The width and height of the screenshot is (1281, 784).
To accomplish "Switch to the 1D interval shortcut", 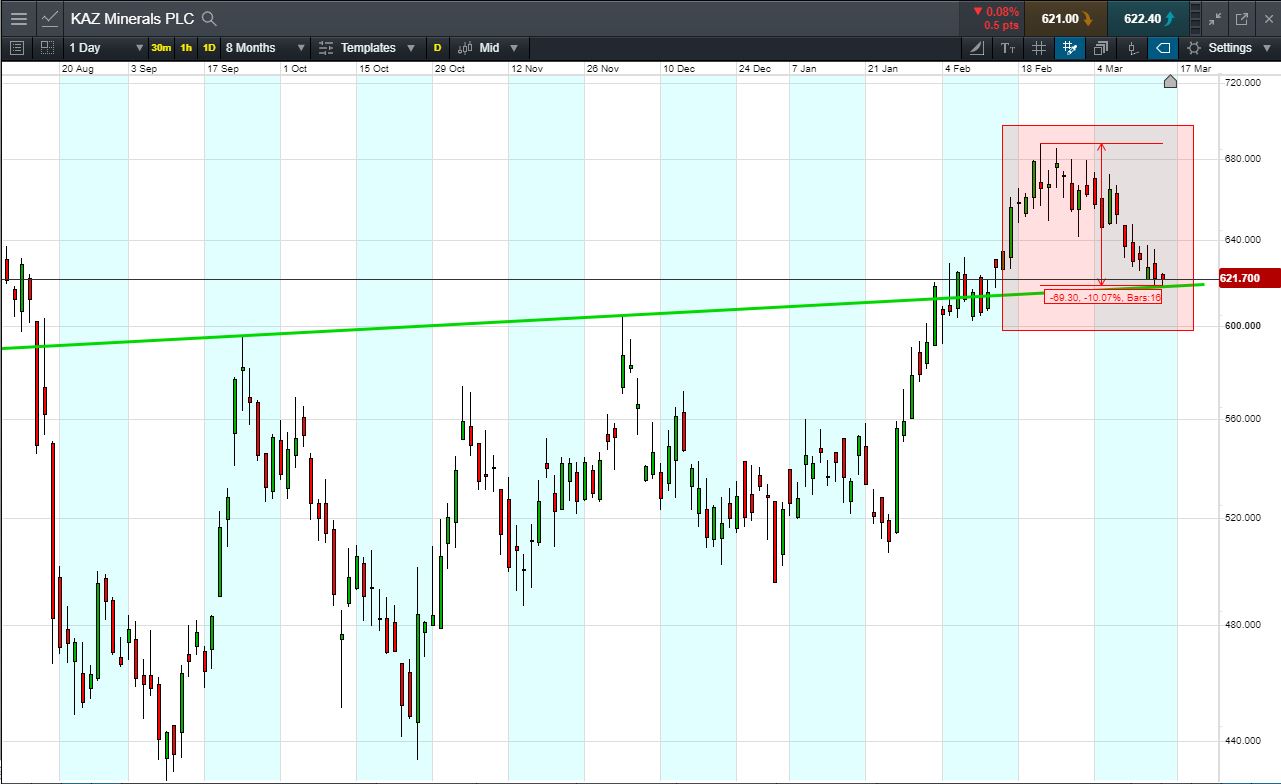I will coord(209,47).
